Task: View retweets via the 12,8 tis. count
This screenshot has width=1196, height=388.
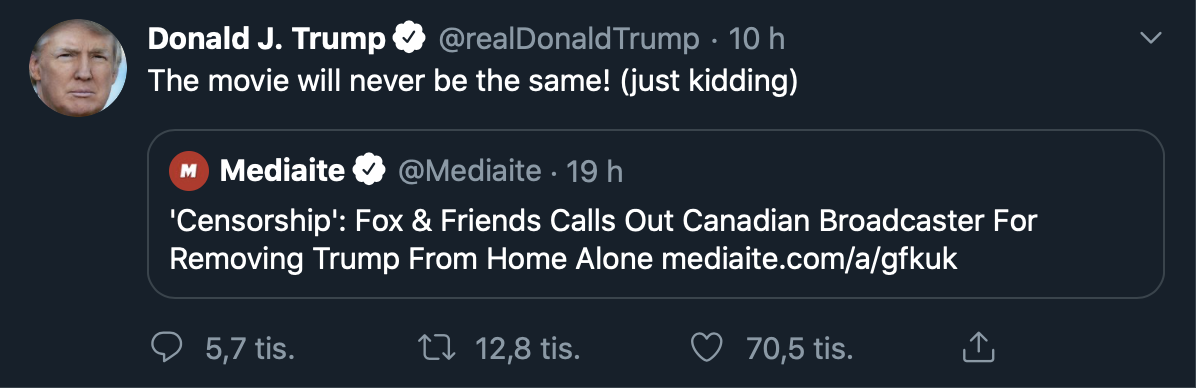Action: coord(527,349)
